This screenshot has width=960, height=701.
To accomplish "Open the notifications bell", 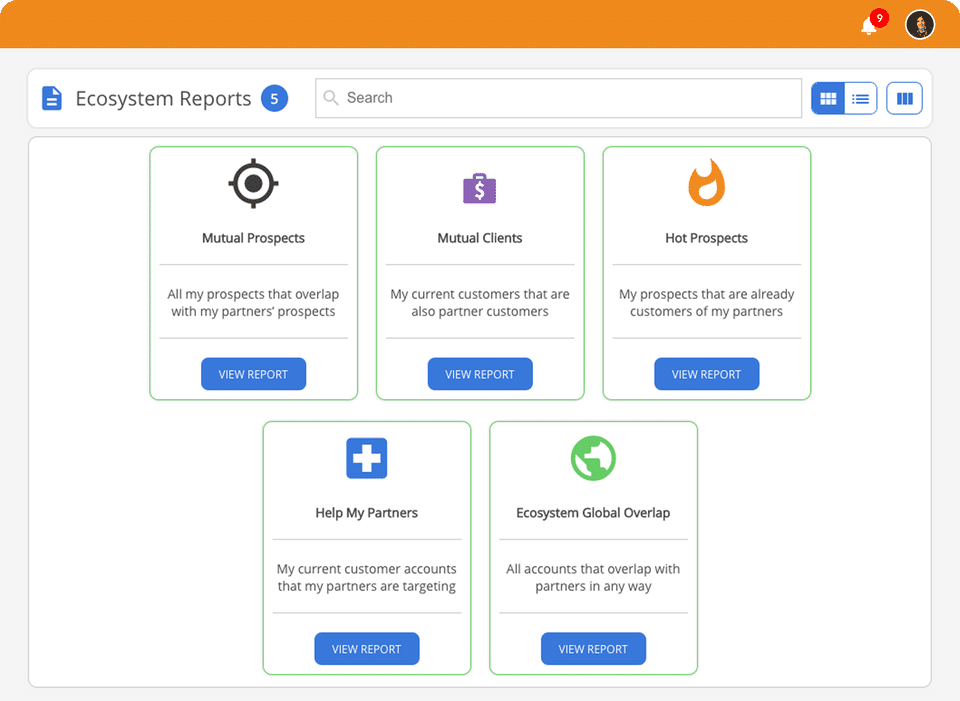I will click(869, 26).
